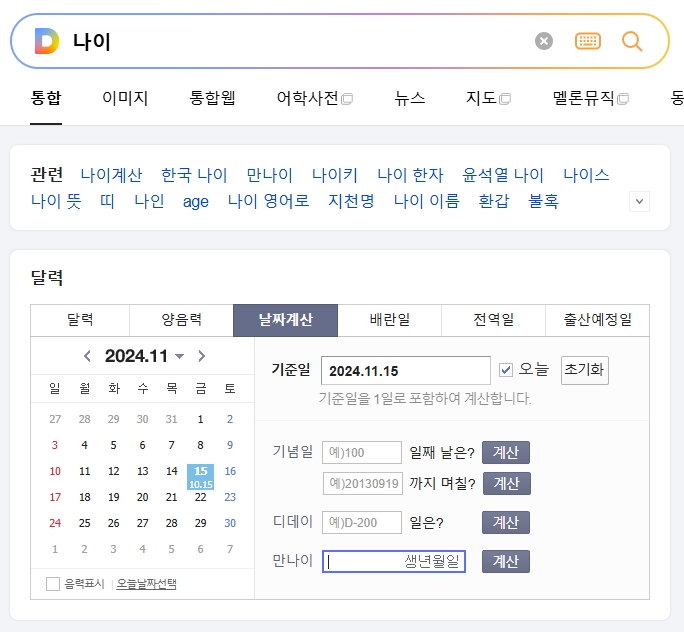
Task: Open the 2024.11 month dropdown
Action: click(179, 357)
